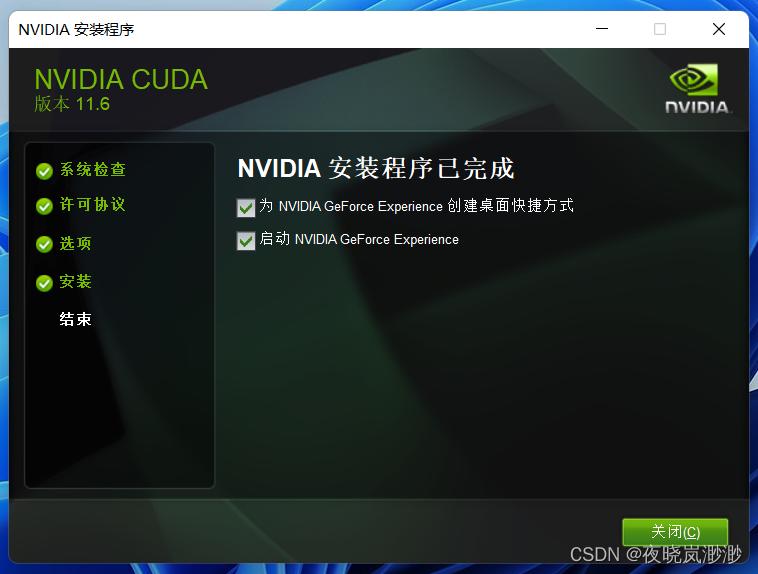Select the 许可协议 step in the sidebar
The height and width of the screenshot is (574, 758).
92,205
